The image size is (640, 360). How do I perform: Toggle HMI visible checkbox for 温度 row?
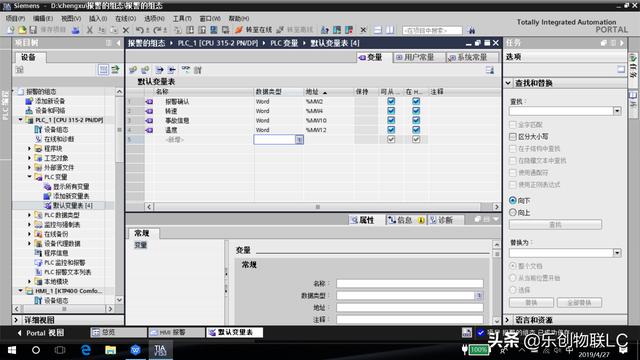coord(416,130)
